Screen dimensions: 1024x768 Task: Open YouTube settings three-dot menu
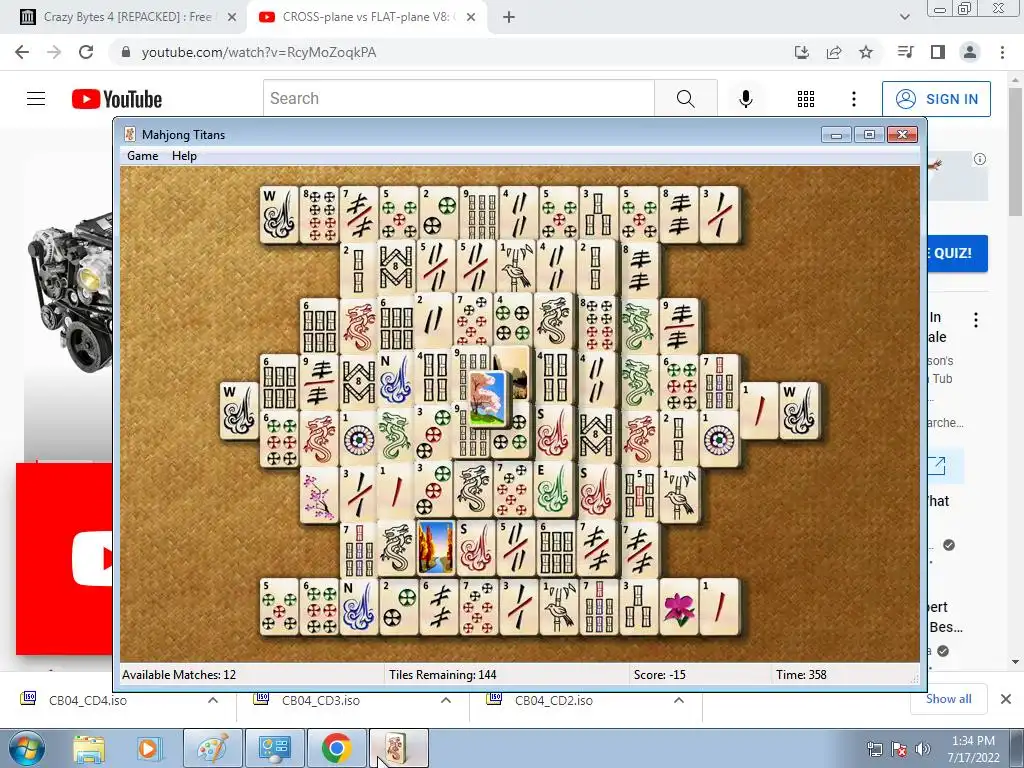[854, 99]
